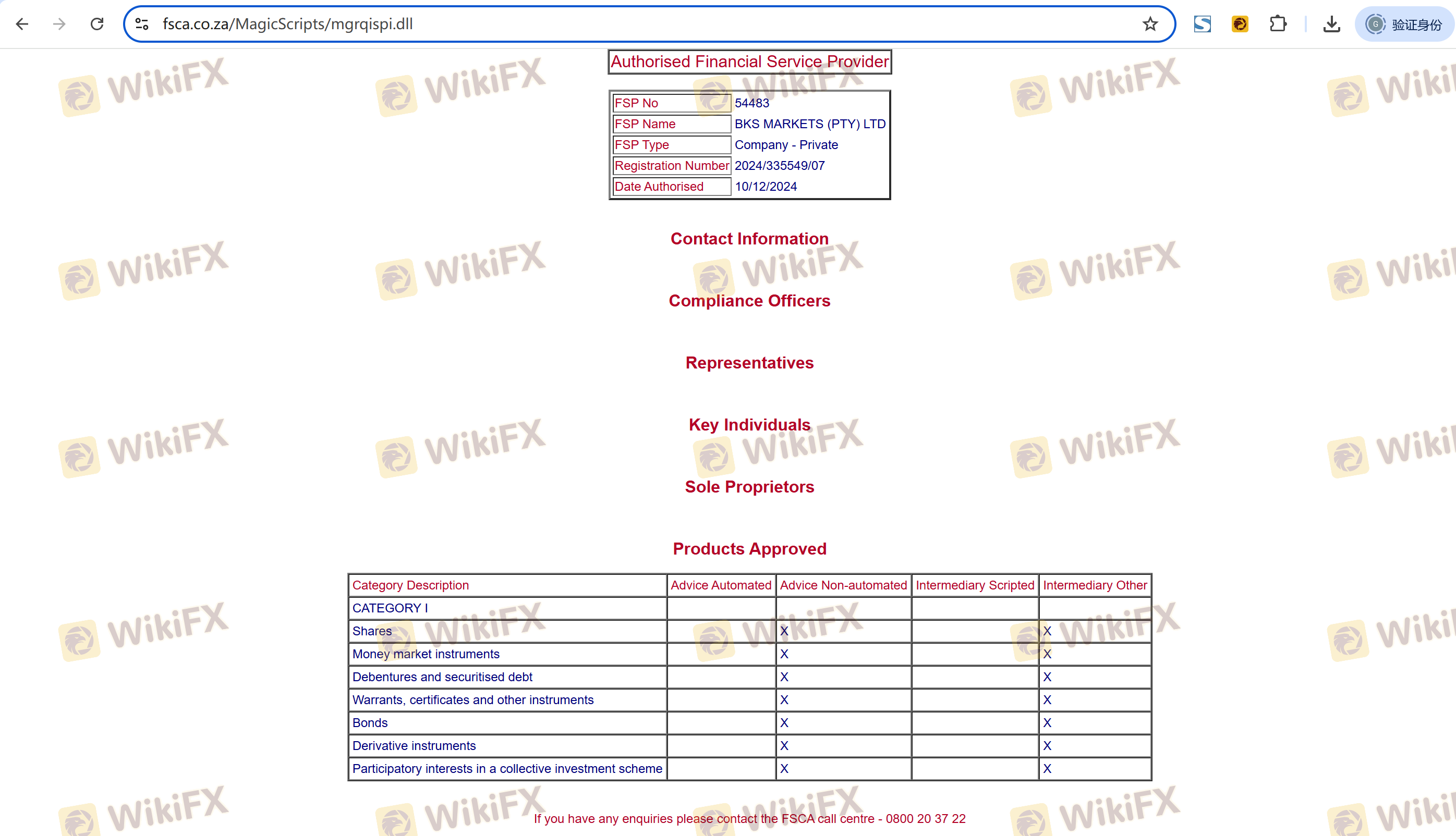Open the browser downloads icon
Viewport: 1456px width, 836px height.
pos(1331,24)
